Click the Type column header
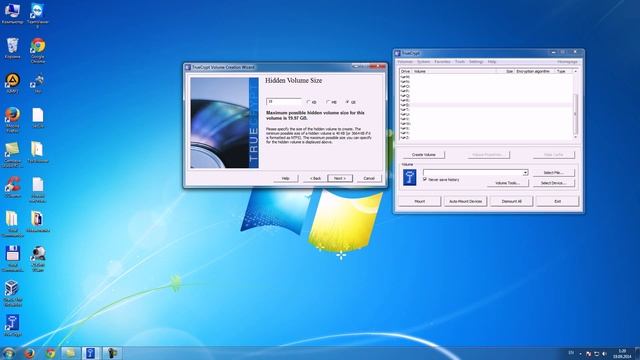The width and height of the screenshot is (640, 360). pos(564,71)
